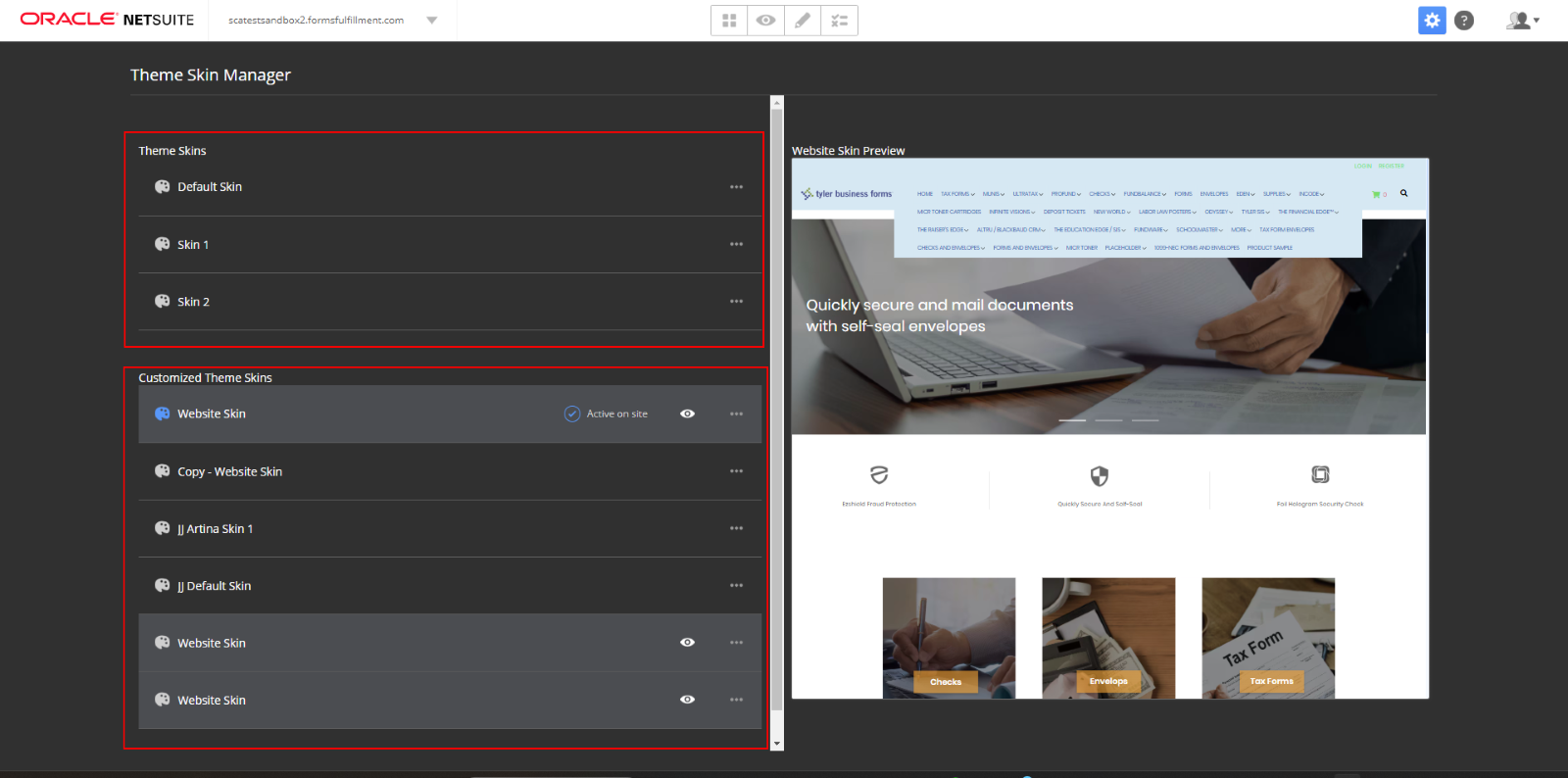This screenshot has height=778, width=1568.
Task: Click the eye preview icon in top toolbar
Action: pyautogui.click(x=765, y=21)
